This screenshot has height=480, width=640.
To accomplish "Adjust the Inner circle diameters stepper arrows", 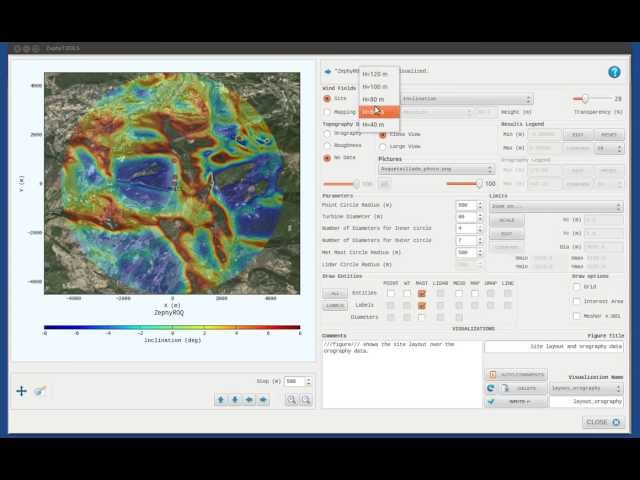I will [x=480, y=229].
